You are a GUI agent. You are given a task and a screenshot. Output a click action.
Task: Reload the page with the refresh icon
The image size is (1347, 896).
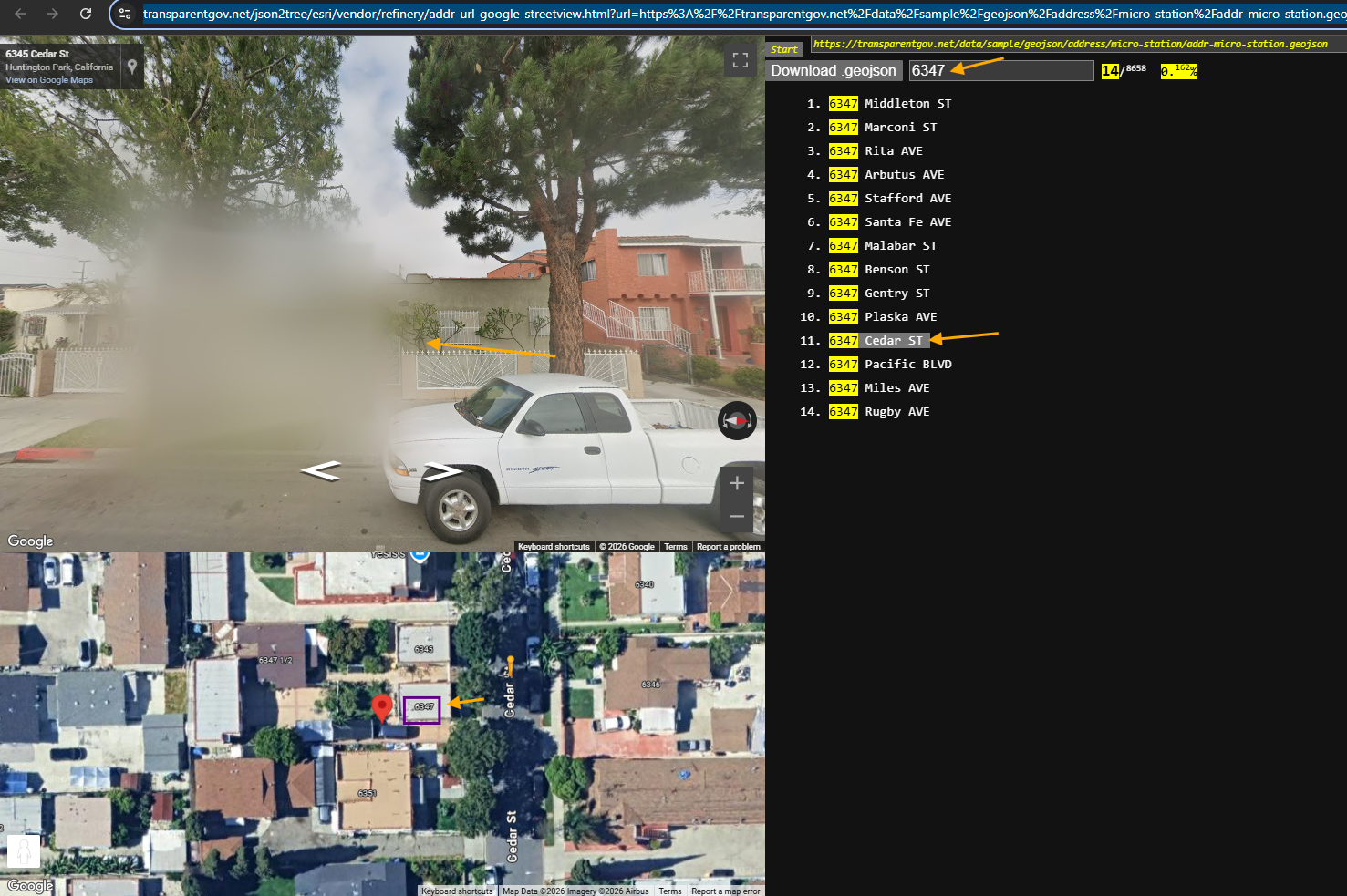(x=86, y=14)
